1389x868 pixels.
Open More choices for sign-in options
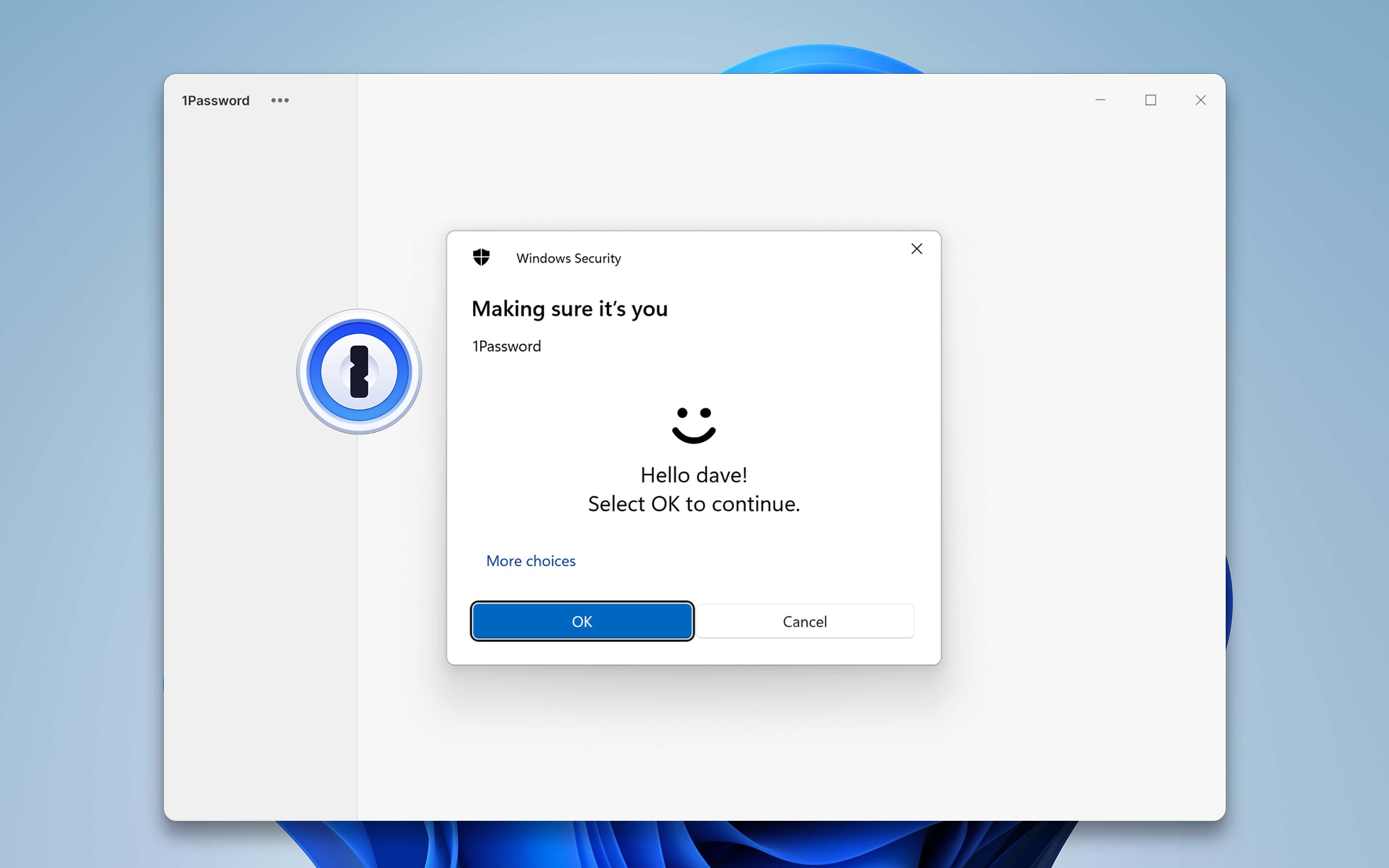pyautogui.click(x=530, y=561)
